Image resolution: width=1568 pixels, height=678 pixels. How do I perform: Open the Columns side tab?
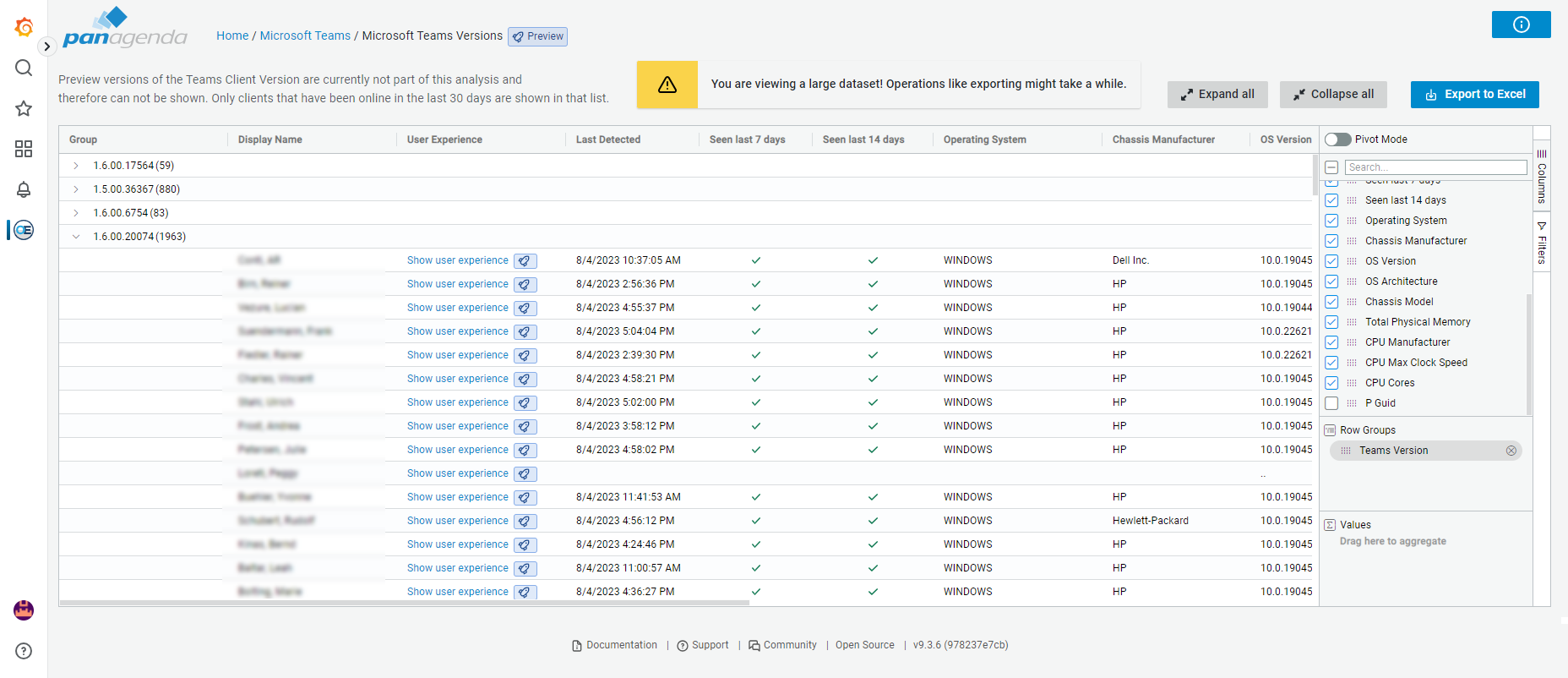(x=1542, y=176)
